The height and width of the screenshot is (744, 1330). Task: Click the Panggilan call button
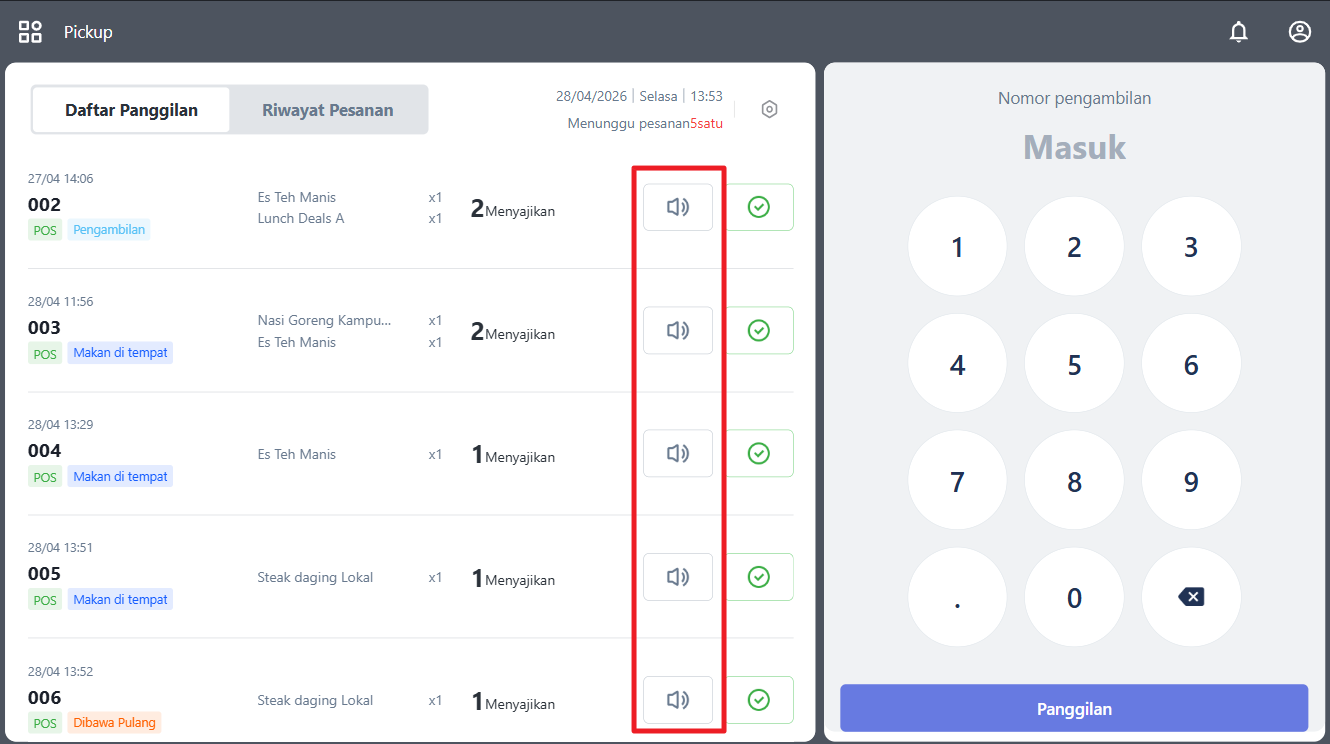(1074, 709)
